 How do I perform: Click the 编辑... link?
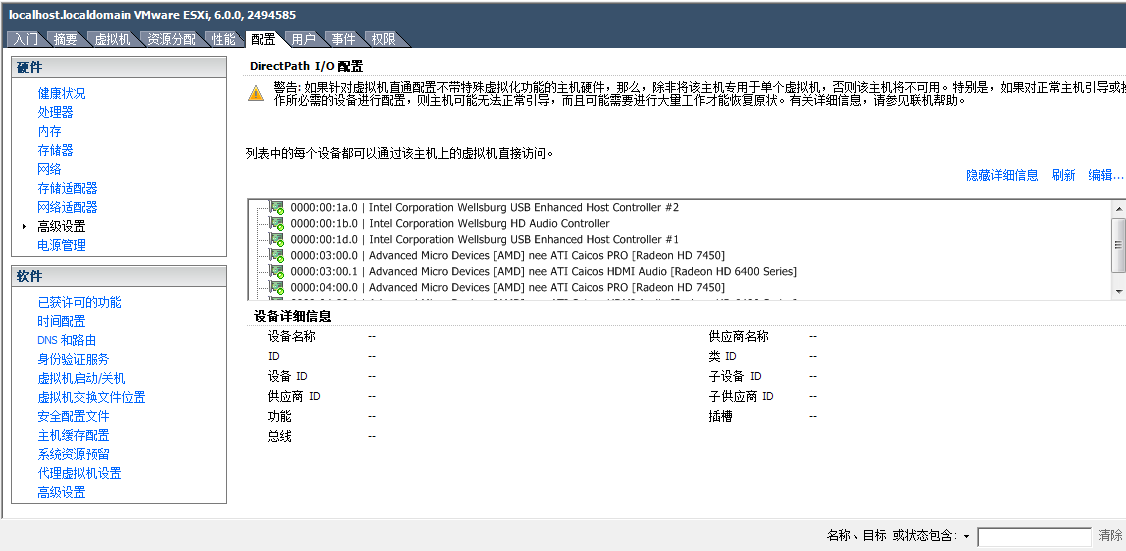(1106, 175)
